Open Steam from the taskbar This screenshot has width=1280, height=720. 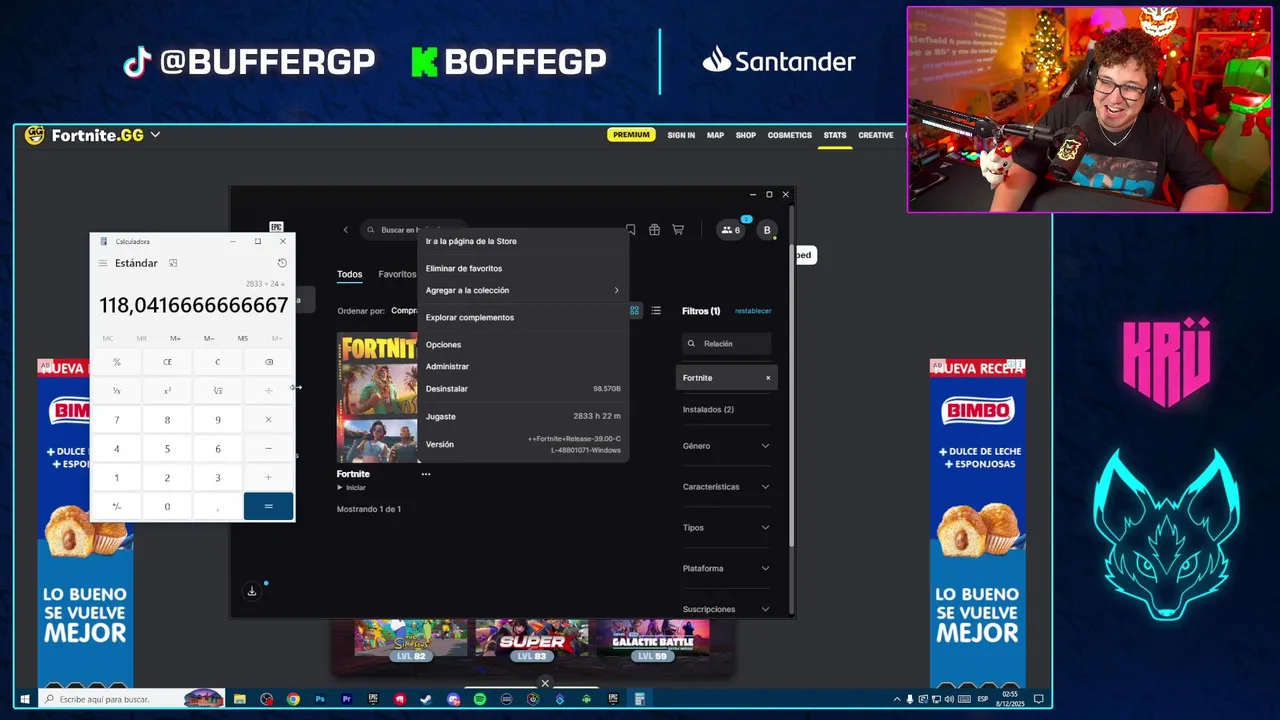[426, 699]
